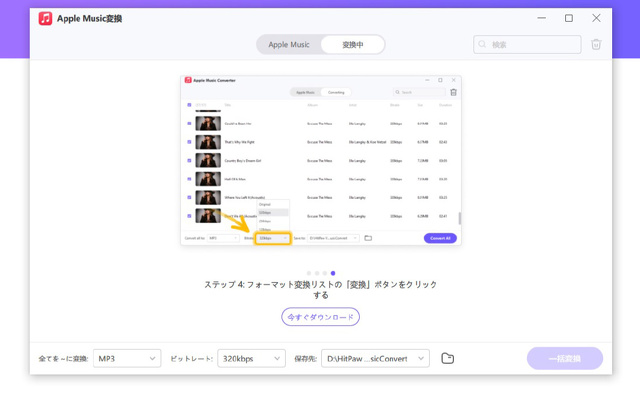The height and width of the screenshot is (393, 640).
Task: Click into the 検索 search field
Action: click(527, 44)
